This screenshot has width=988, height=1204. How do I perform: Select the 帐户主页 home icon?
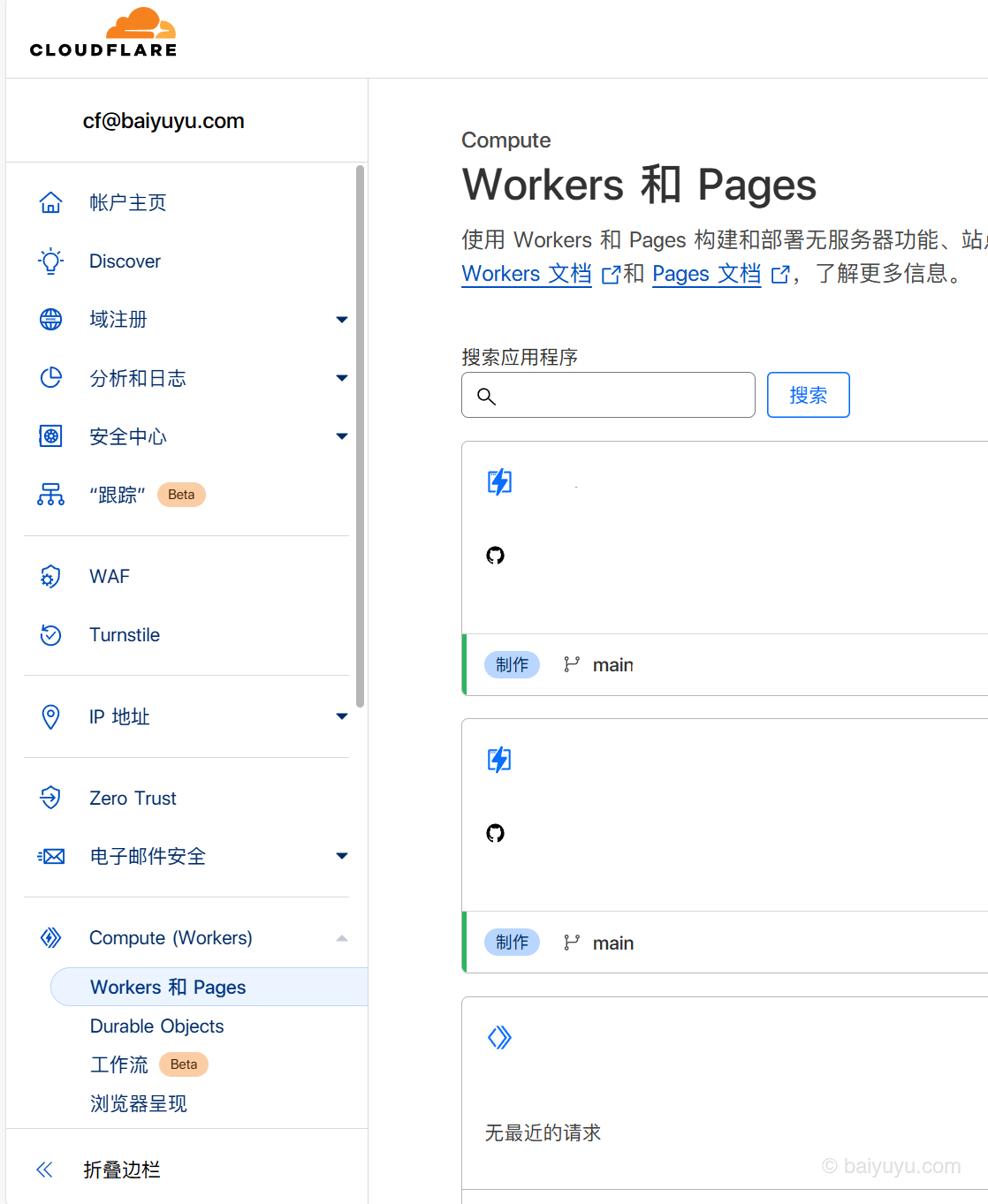pos(51,202)
